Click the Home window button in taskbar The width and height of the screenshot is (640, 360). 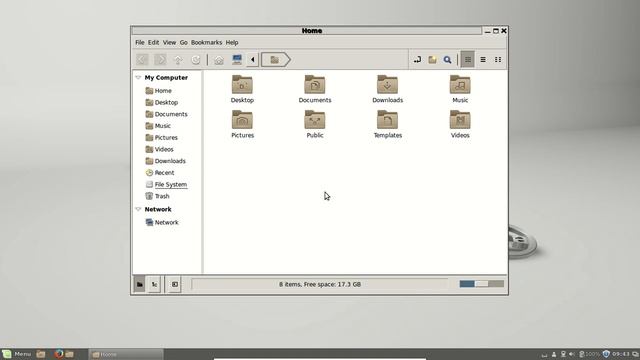[126, 354]
